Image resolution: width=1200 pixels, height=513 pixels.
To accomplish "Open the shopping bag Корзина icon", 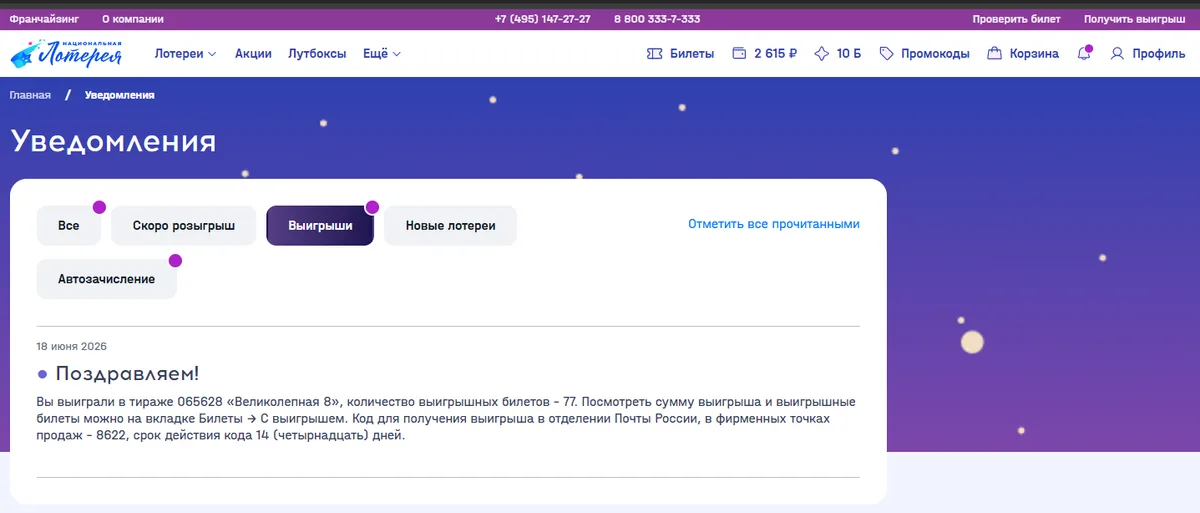I will click(x=994, y=54).
